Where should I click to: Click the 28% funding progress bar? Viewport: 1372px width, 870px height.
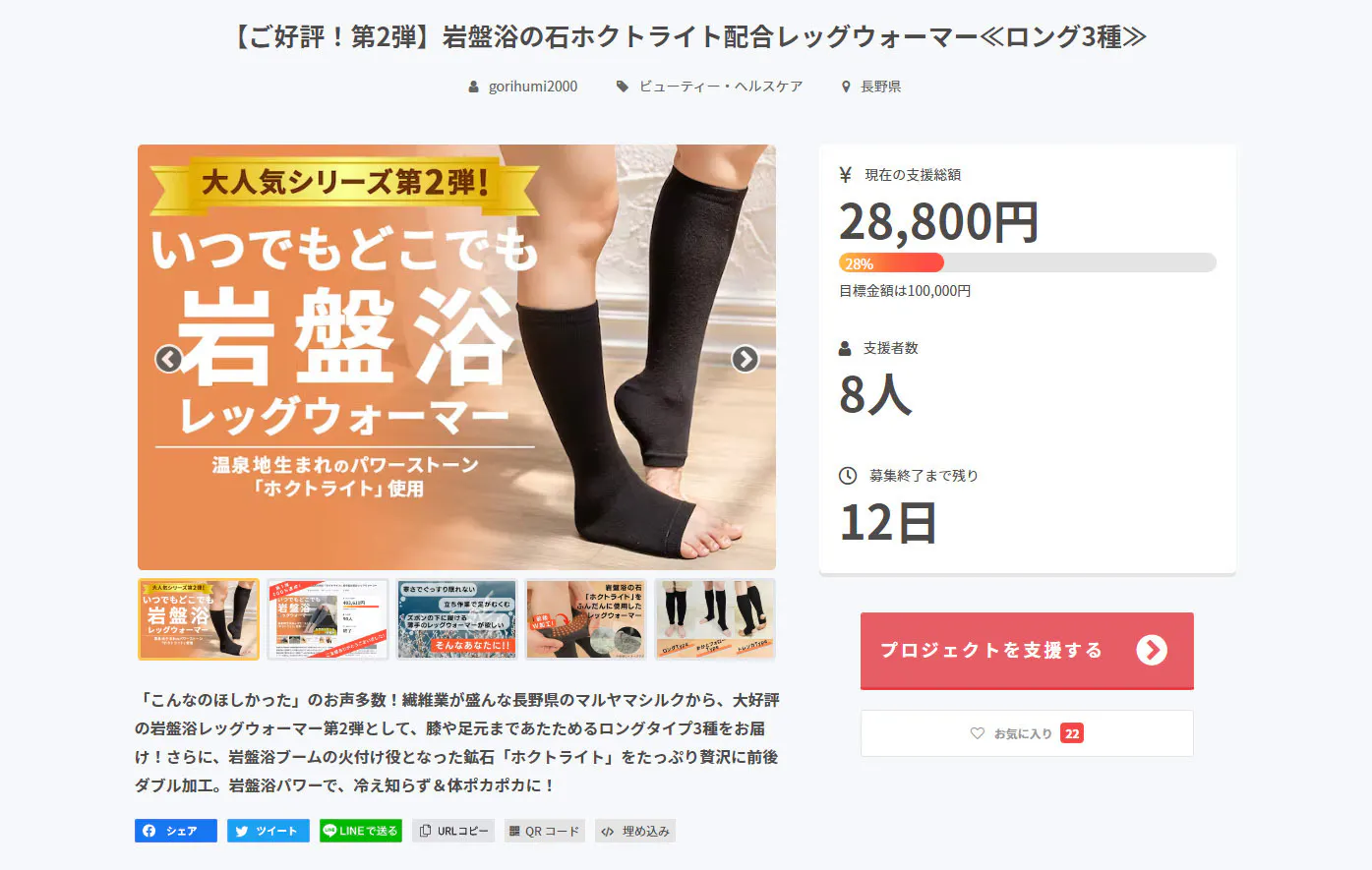1027,262
